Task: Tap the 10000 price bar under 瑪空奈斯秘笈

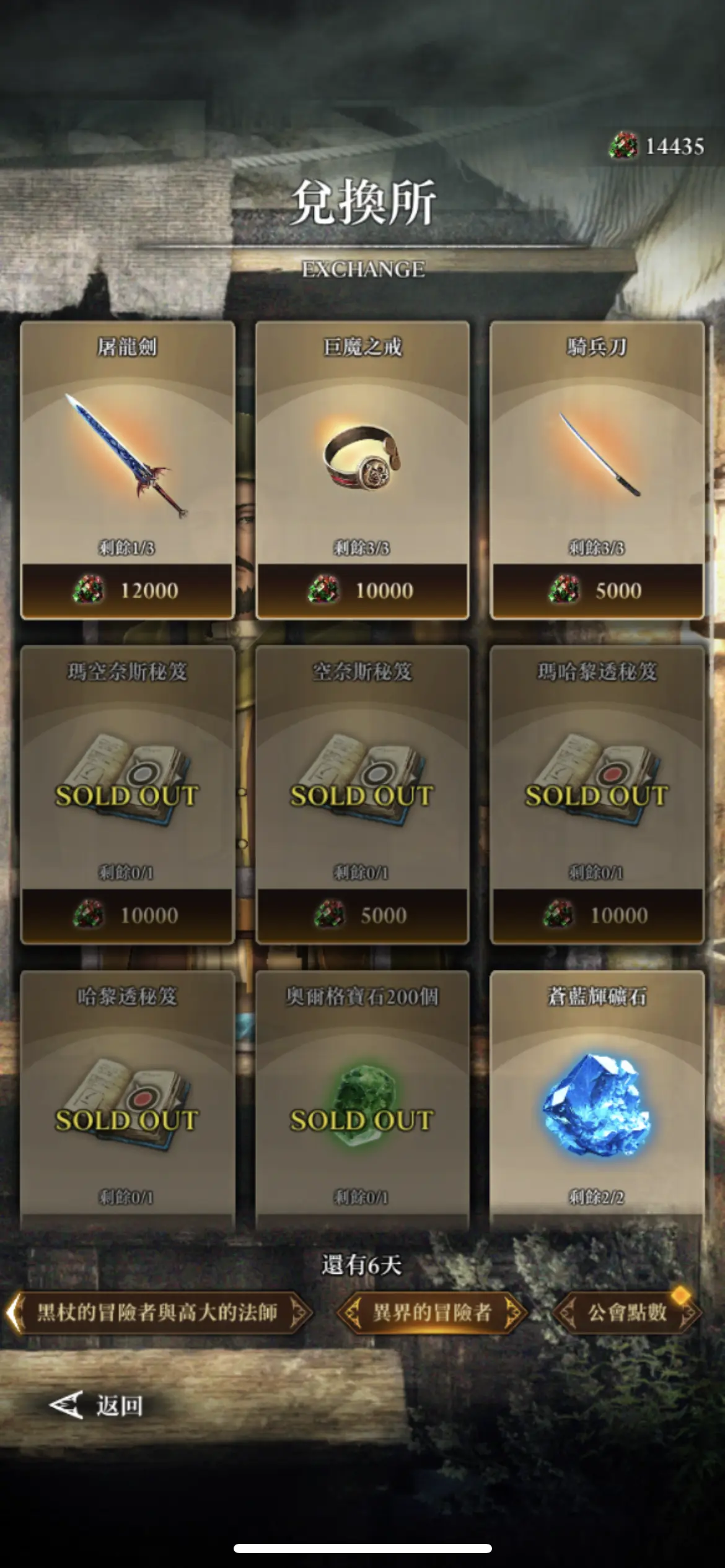Action: point(127,915)
